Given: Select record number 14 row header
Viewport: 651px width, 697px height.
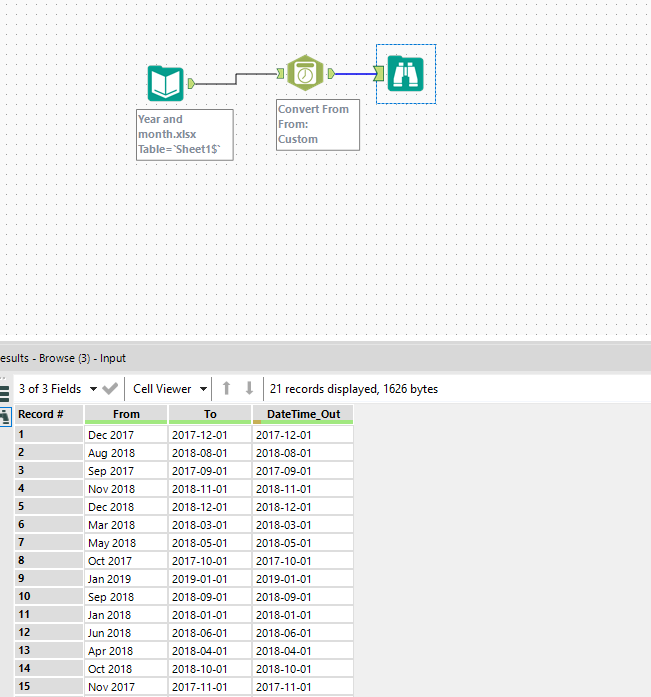Looking at the screenshot, I should (x=49, y=669).
